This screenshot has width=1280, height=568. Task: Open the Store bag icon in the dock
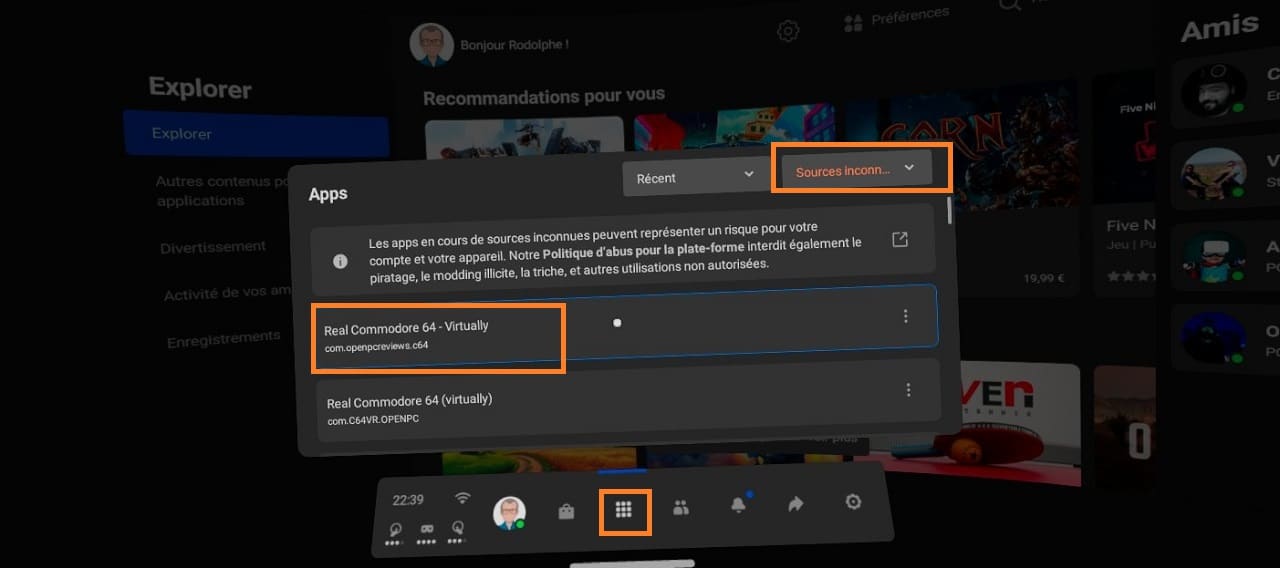(567, 512)
